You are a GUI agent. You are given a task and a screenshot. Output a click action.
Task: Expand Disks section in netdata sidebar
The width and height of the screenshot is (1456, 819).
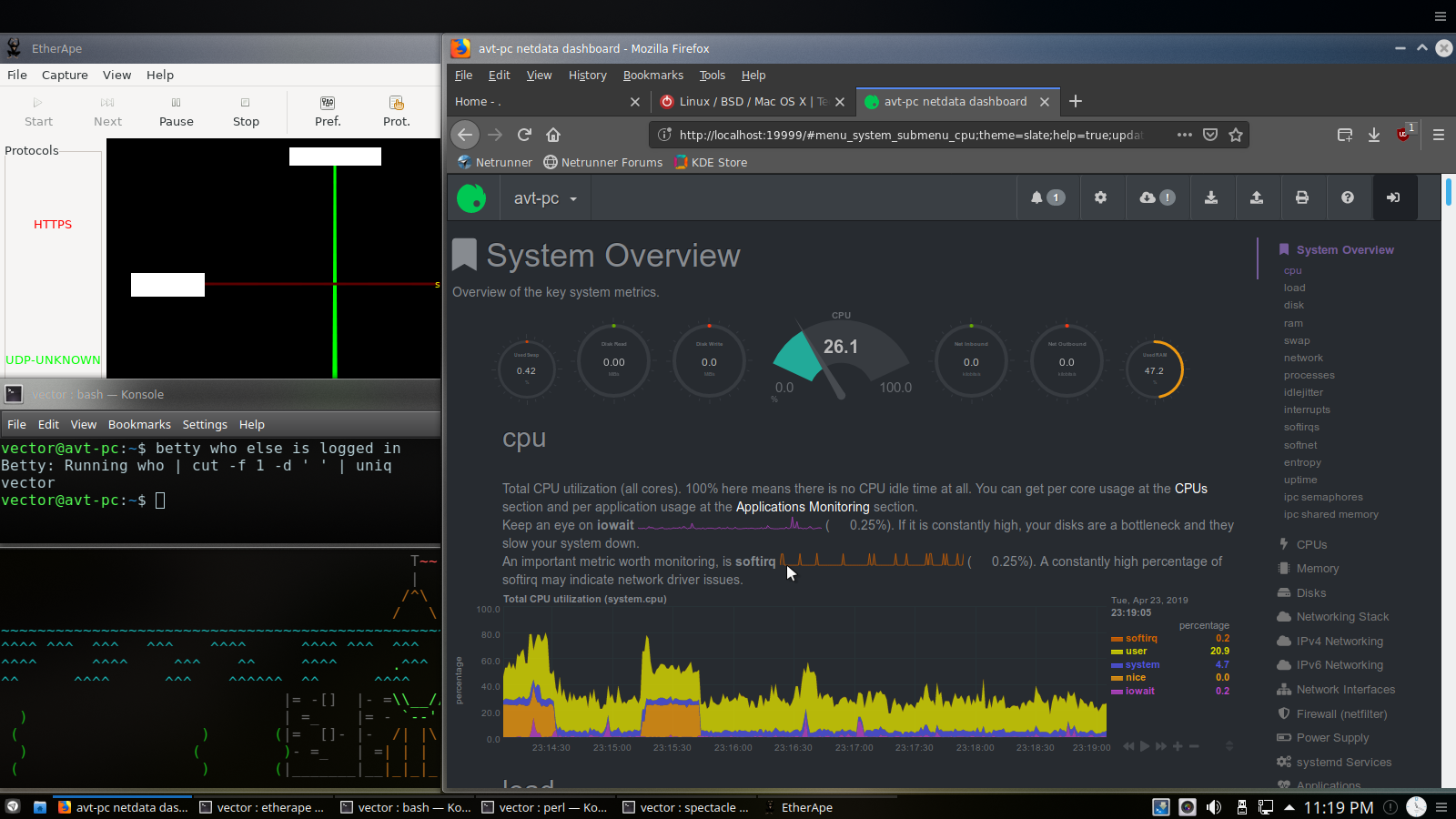point(1310,592)
